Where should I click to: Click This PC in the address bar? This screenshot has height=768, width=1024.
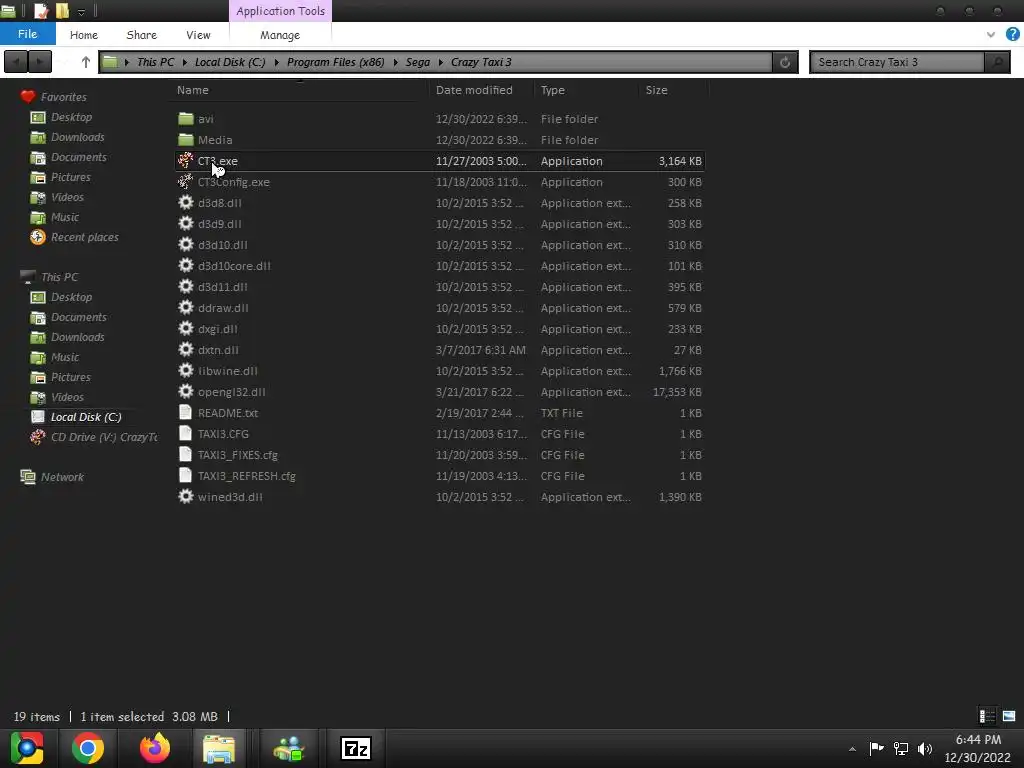pos(155,62)
